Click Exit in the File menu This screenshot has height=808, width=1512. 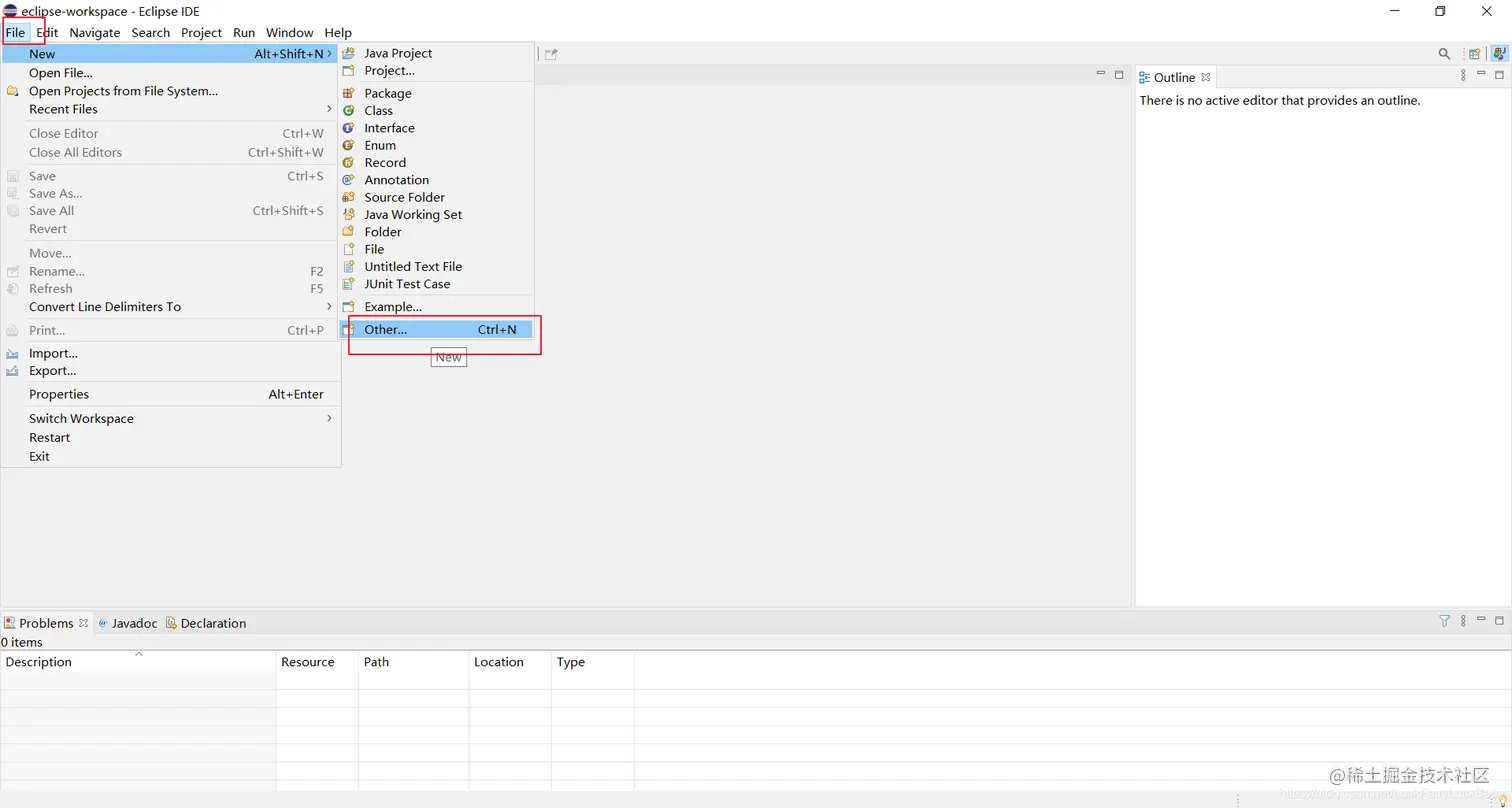pyautogui.click(x=170, y=456)
